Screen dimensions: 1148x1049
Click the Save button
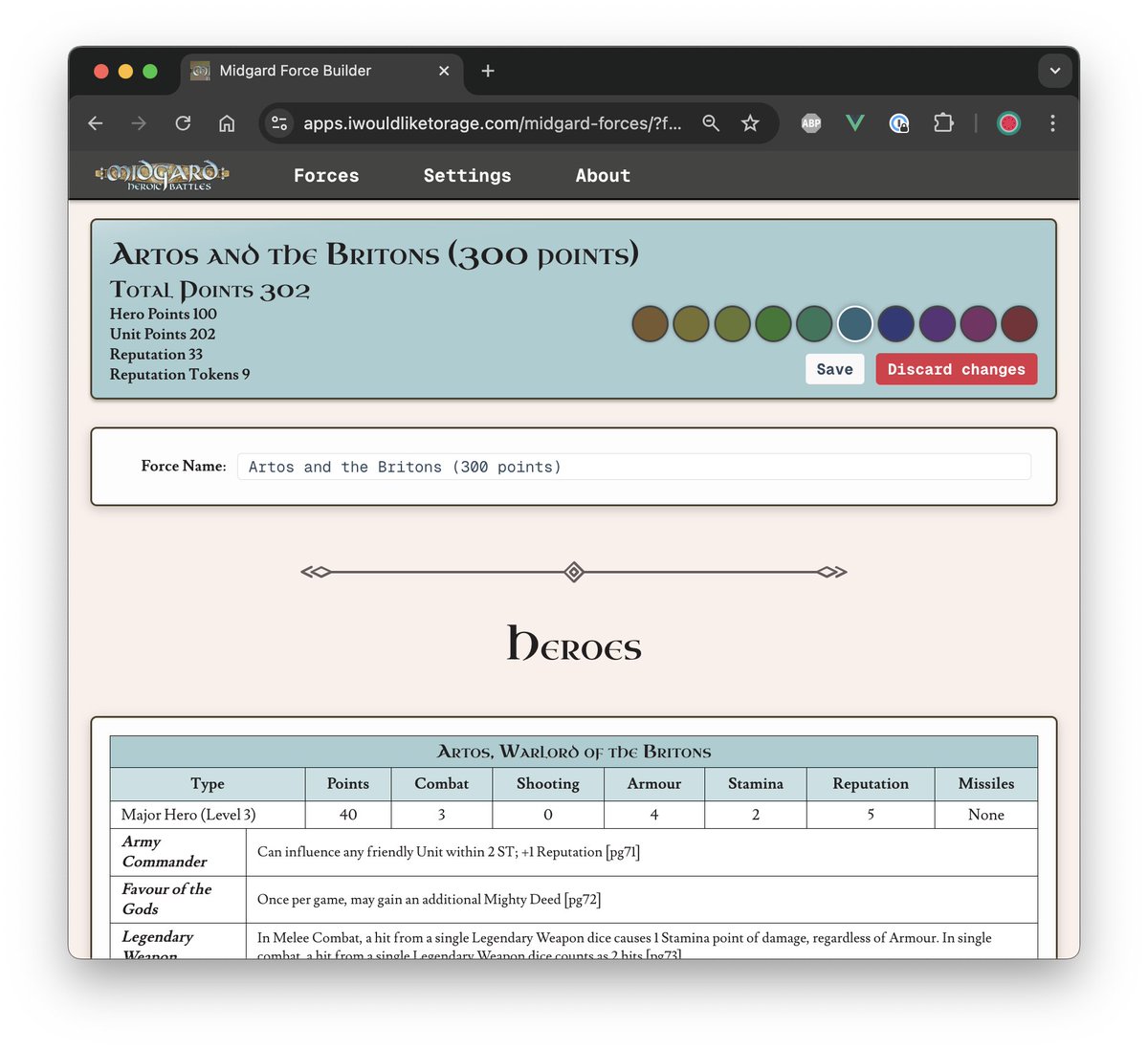pyautogui.click(x=835, y=369)
